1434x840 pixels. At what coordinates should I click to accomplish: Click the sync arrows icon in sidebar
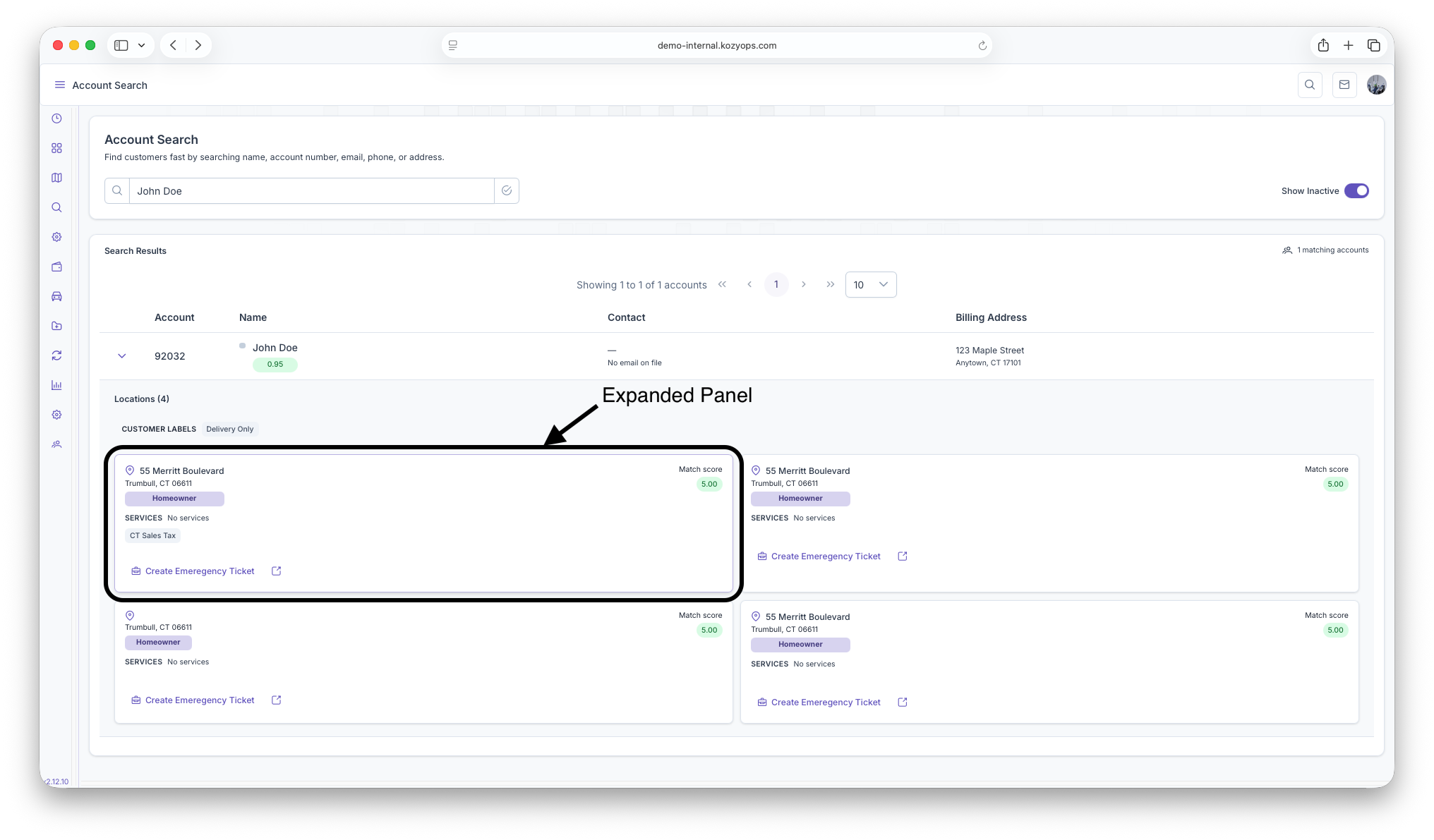click(x=56, y=355)
